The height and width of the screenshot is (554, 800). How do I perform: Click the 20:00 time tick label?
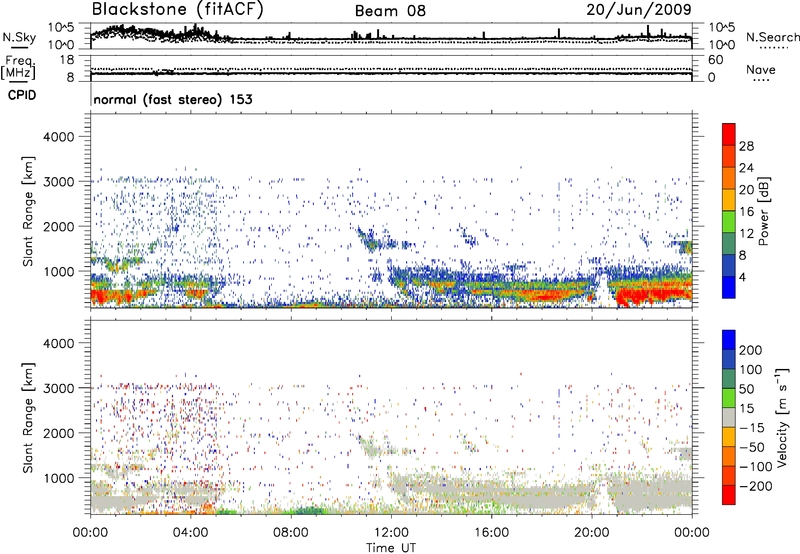(x=592, y=533)
